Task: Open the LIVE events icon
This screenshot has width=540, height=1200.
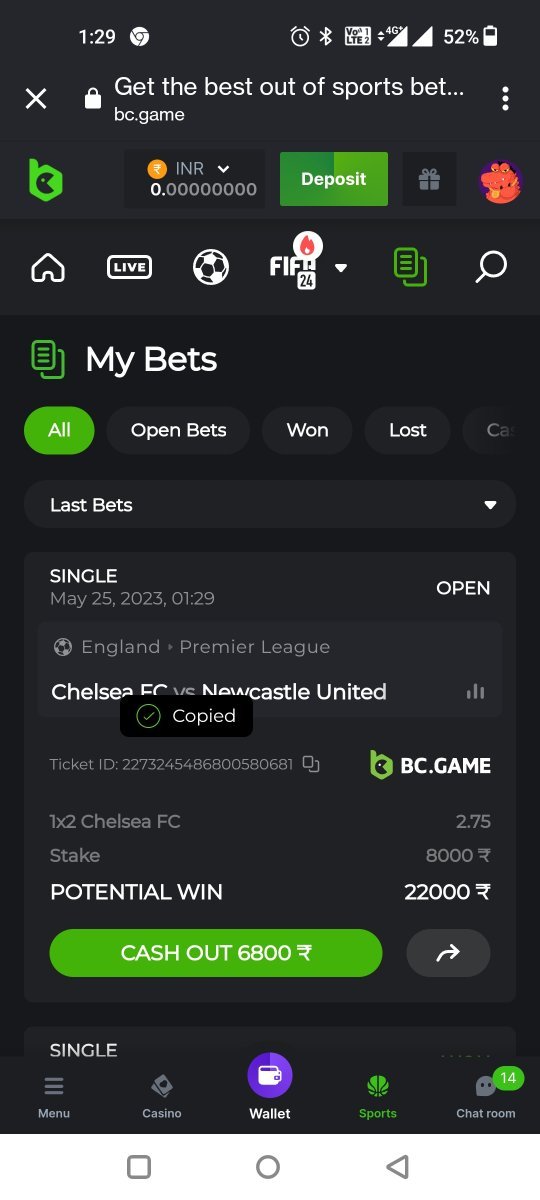Action: pos(129,267)
